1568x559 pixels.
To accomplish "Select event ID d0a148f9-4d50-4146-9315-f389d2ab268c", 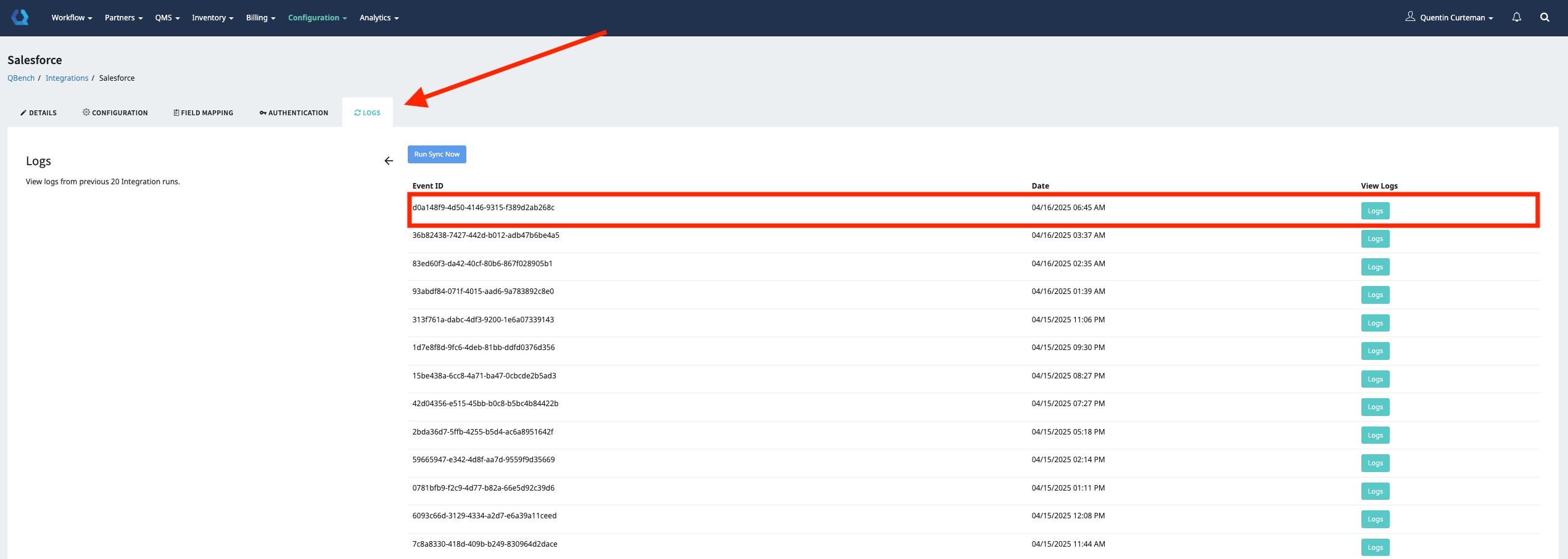I will [483, 208].
